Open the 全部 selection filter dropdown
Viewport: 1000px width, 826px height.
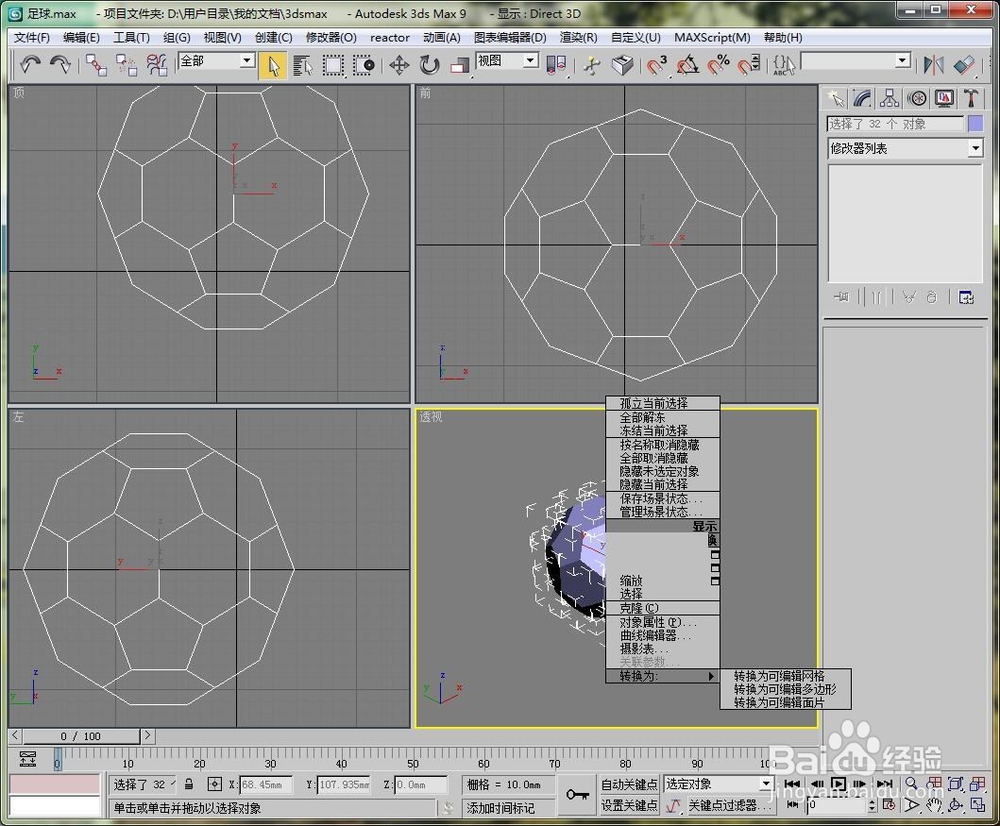coord(247,61)
